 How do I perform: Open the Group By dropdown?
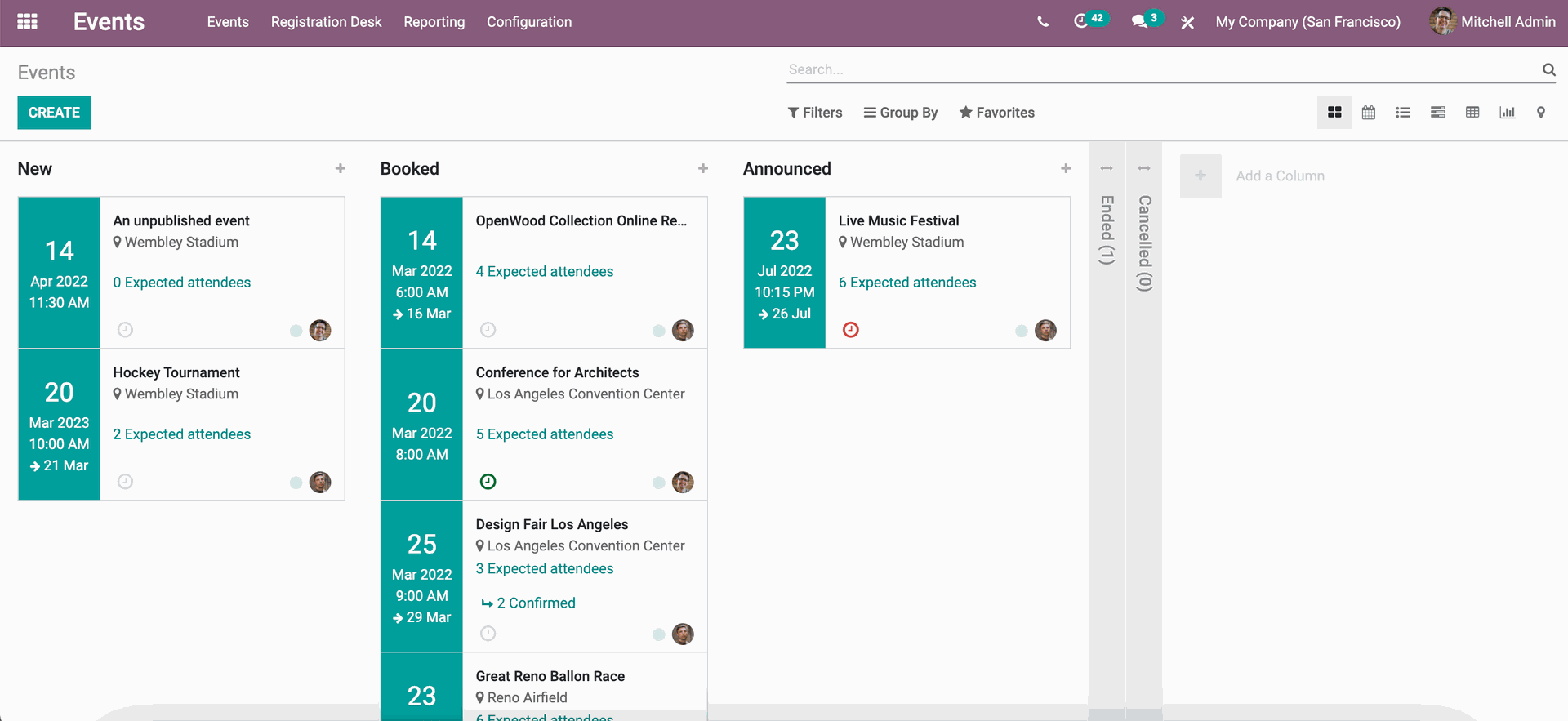[901, 113]
